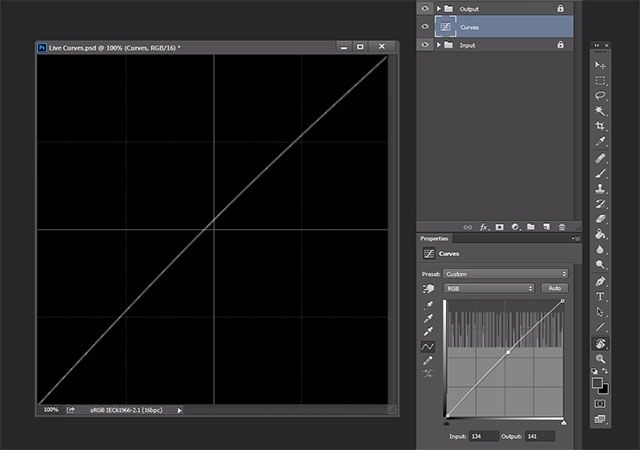This screenshot has height=450, width=640.
Task: Reset default foreground and background colors
Action: point(595,371)
